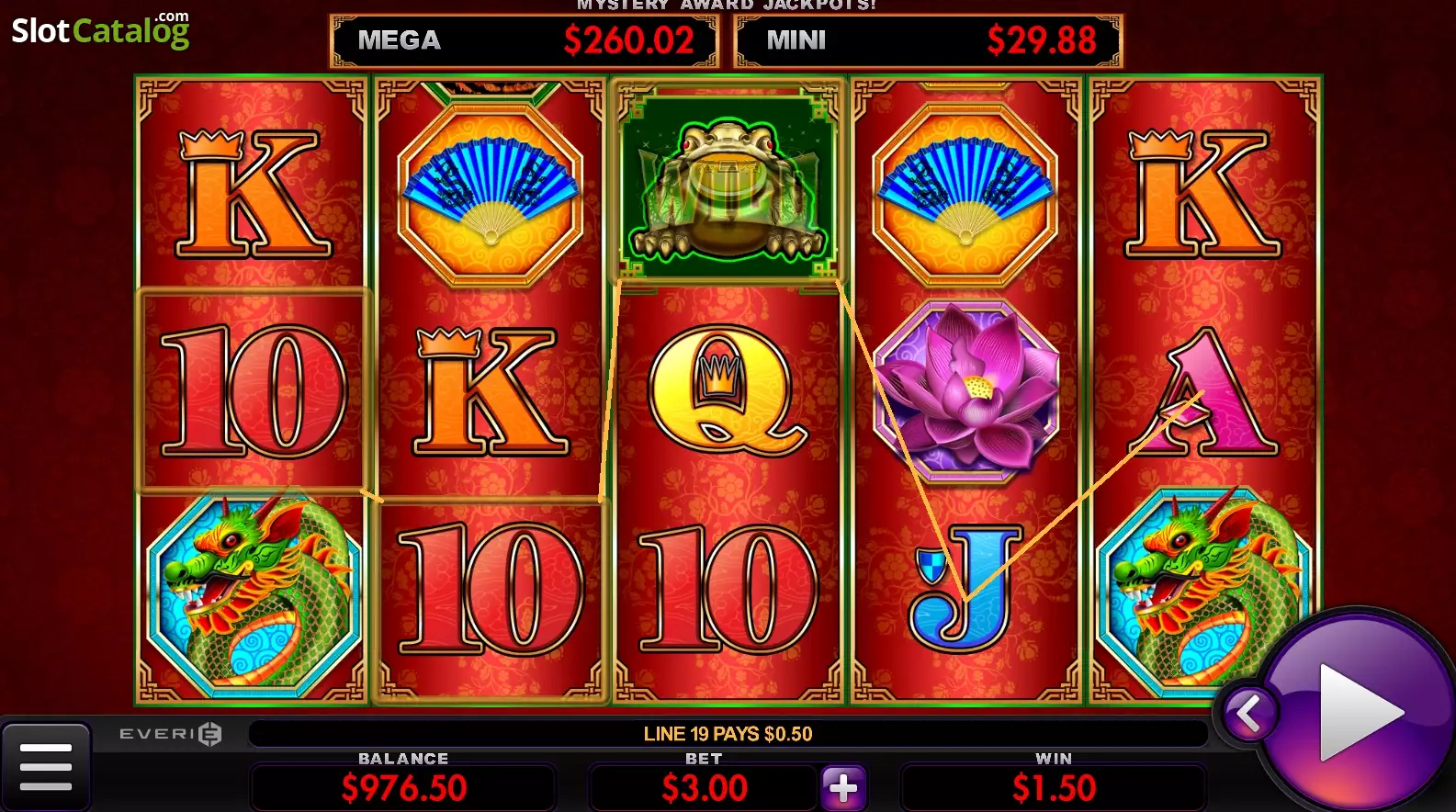Open the hamburger menu
This screenshot has height=812, width=1456.
point(46,768)
